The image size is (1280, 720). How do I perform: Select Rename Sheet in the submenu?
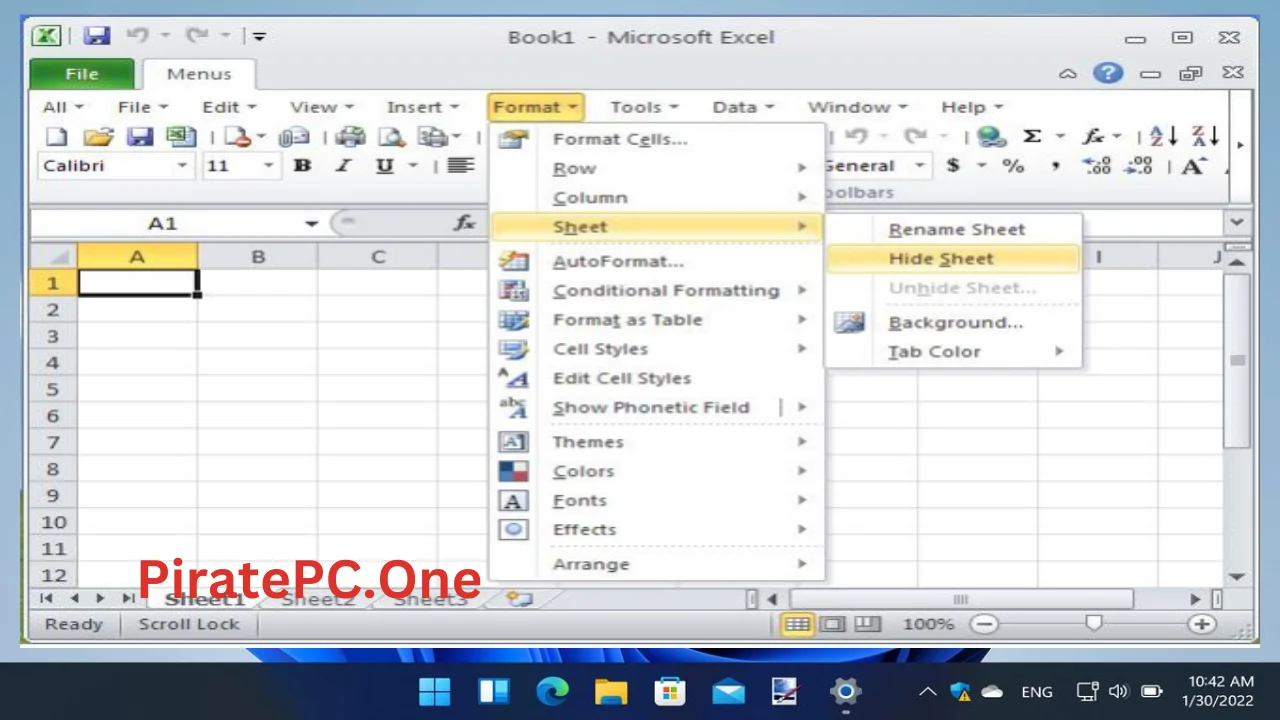click(954, 230)
